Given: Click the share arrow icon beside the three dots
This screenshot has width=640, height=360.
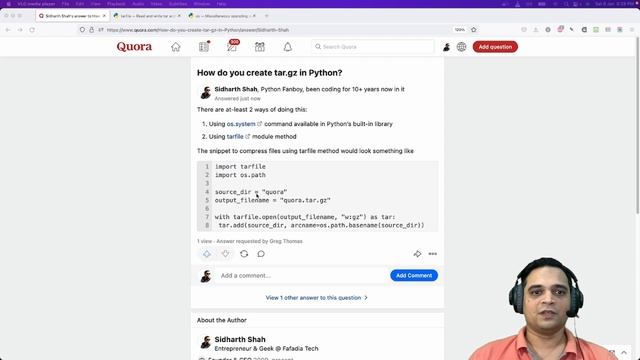Looking at the screenshot, I should [417, 254].
